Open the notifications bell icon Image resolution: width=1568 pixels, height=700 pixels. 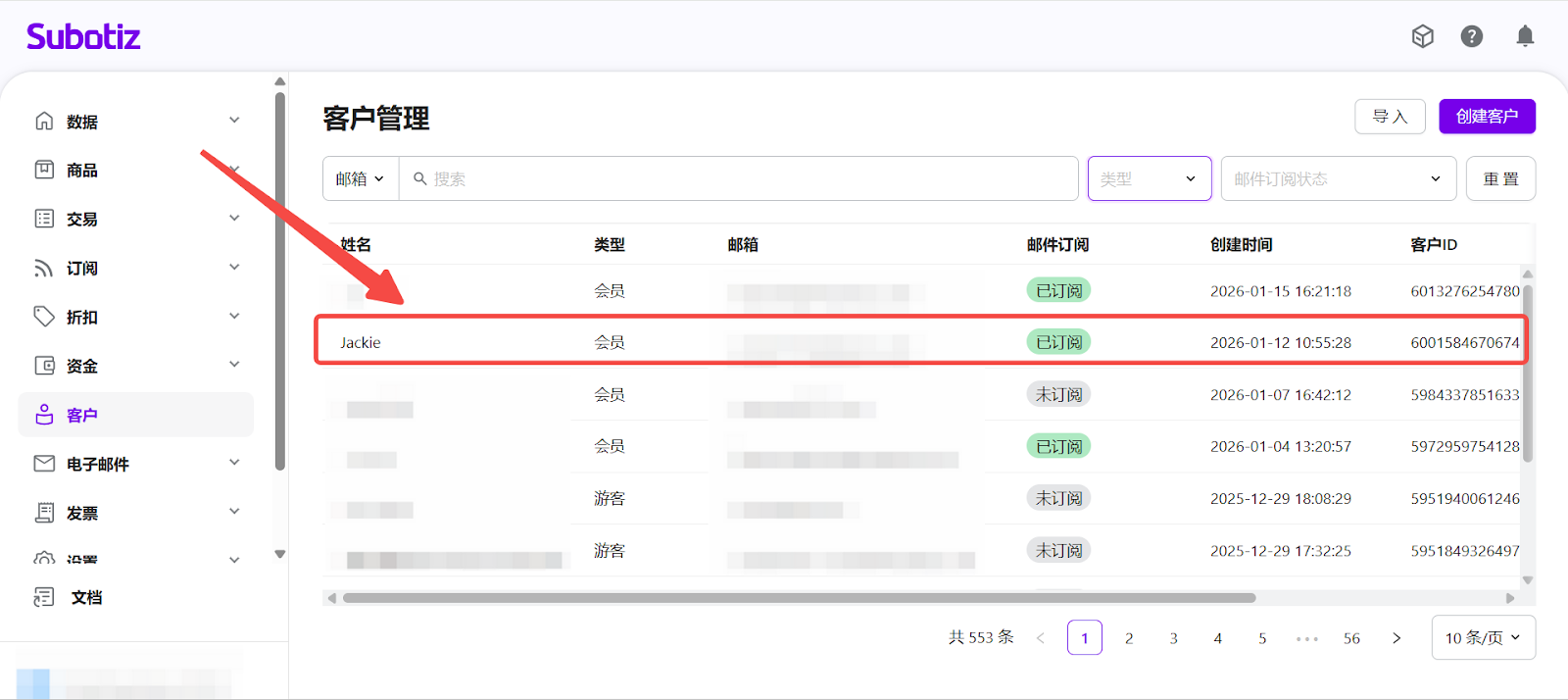pos(1524,36)
